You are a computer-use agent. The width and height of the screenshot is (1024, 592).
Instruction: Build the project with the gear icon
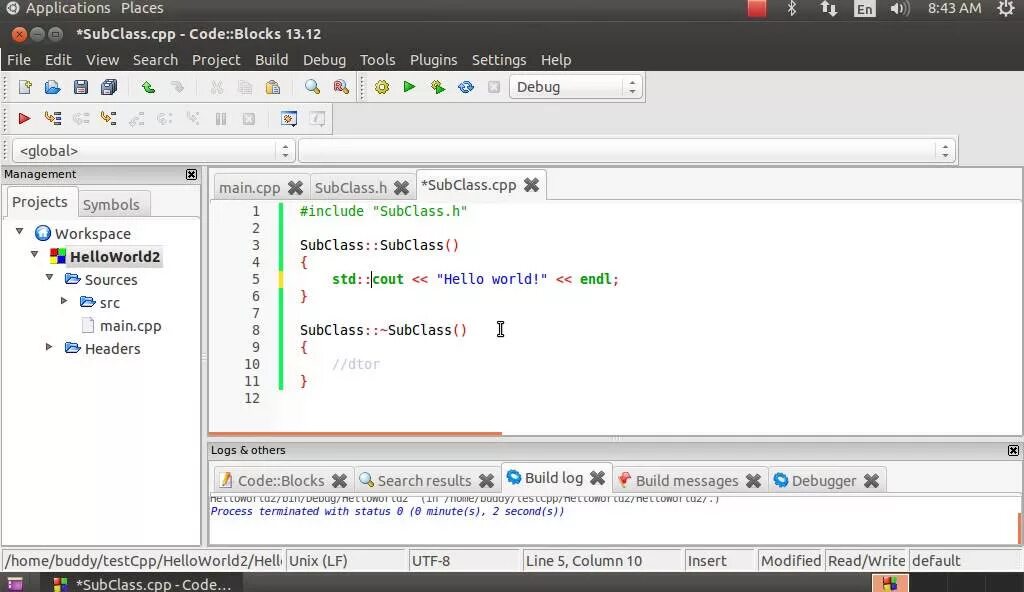[382, 87]
